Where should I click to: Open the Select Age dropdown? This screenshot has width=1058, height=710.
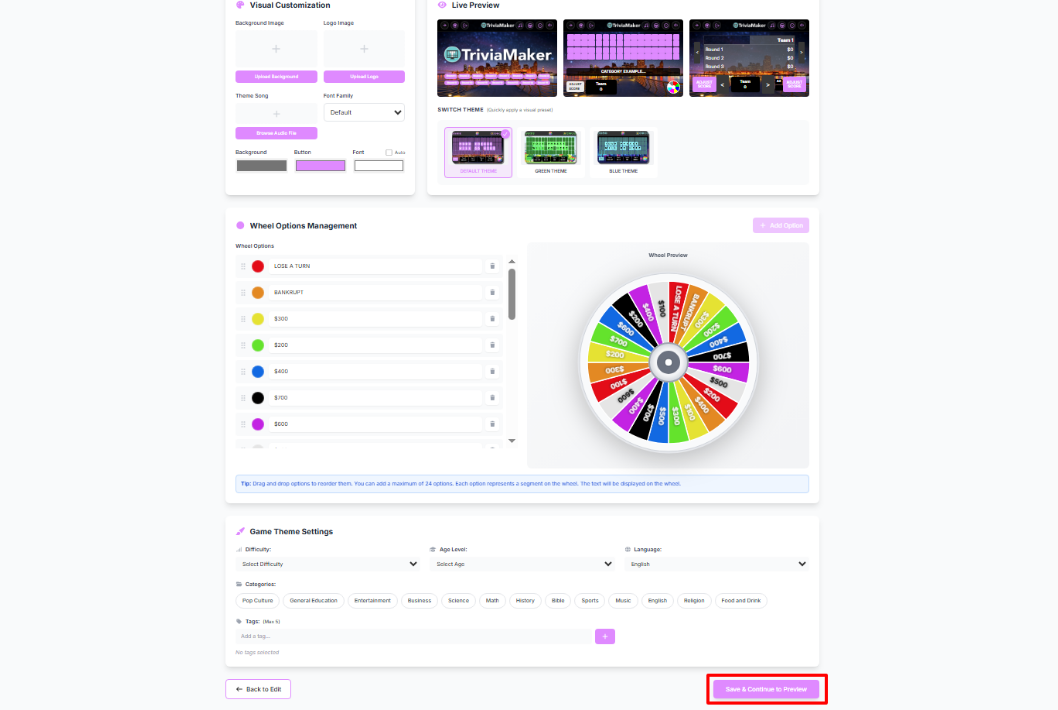(522, 564)
